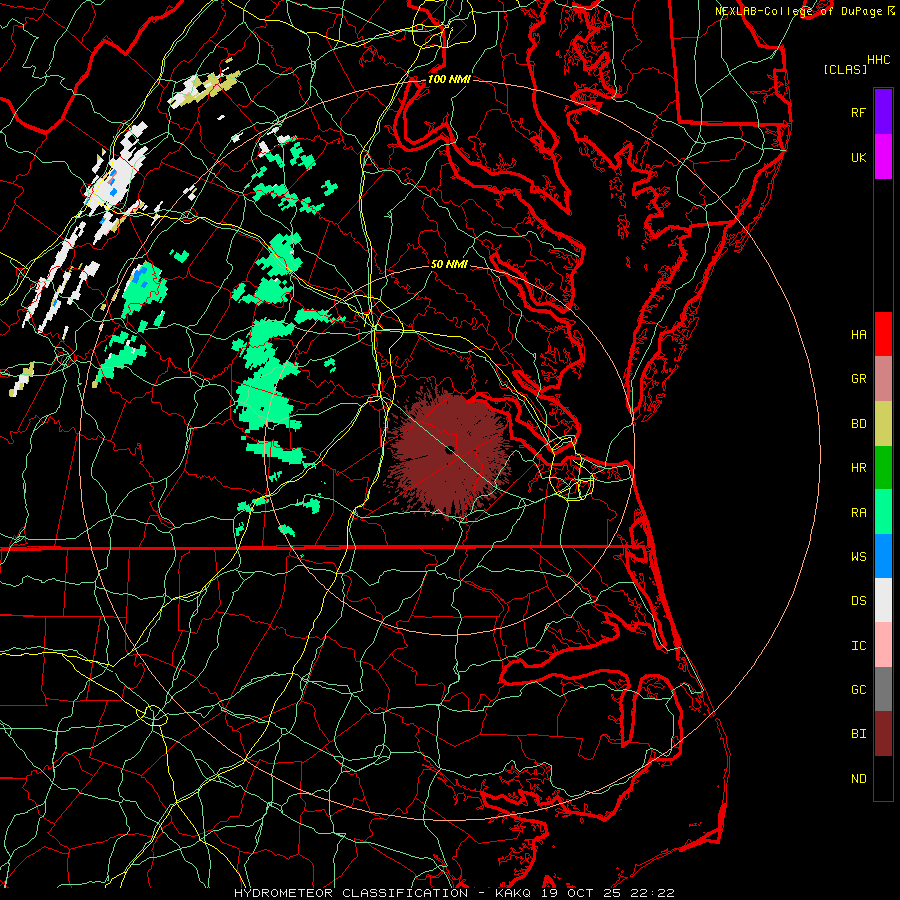This screenshot has width=900, height=900.
Task: Click the WS blue legend swatch
Action: tap(883, 556)
